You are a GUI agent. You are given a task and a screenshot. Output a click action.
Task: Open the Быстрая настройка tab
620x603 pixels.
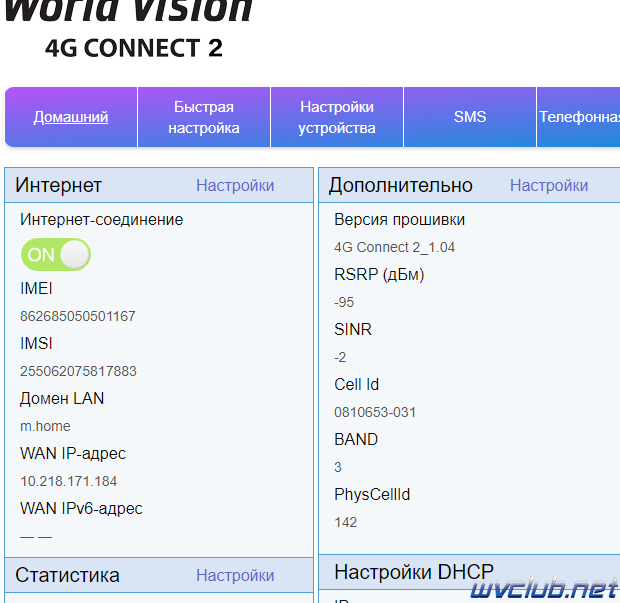[x=204, y=117]
